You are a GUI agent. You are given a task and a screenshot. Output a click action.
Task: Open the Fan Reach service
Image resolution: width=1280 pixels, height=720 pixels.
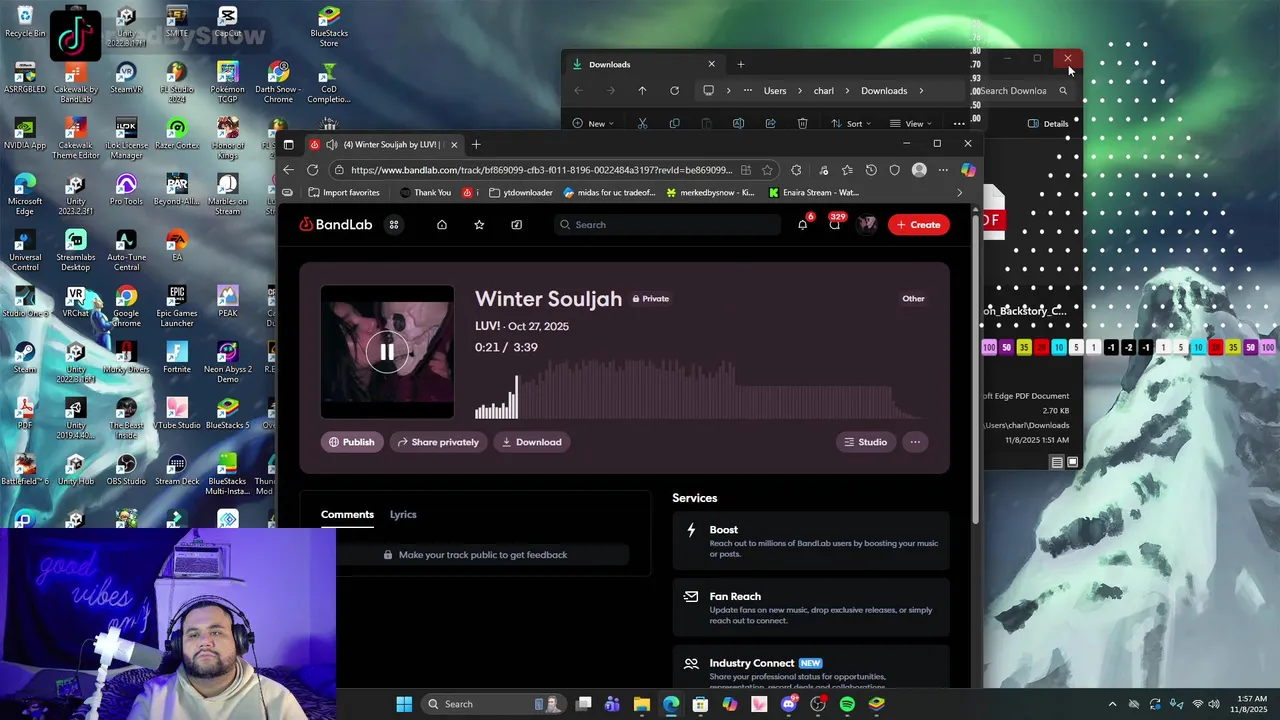click(810, 607)
